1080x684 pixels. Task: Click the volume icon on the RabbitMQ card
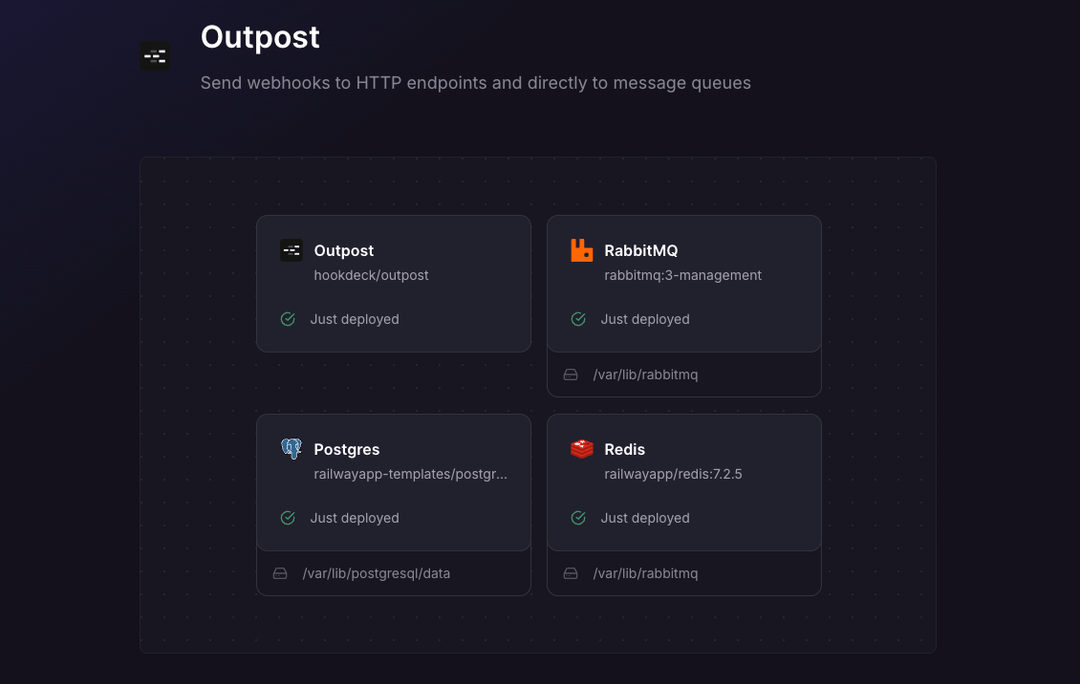pos(571,373)
